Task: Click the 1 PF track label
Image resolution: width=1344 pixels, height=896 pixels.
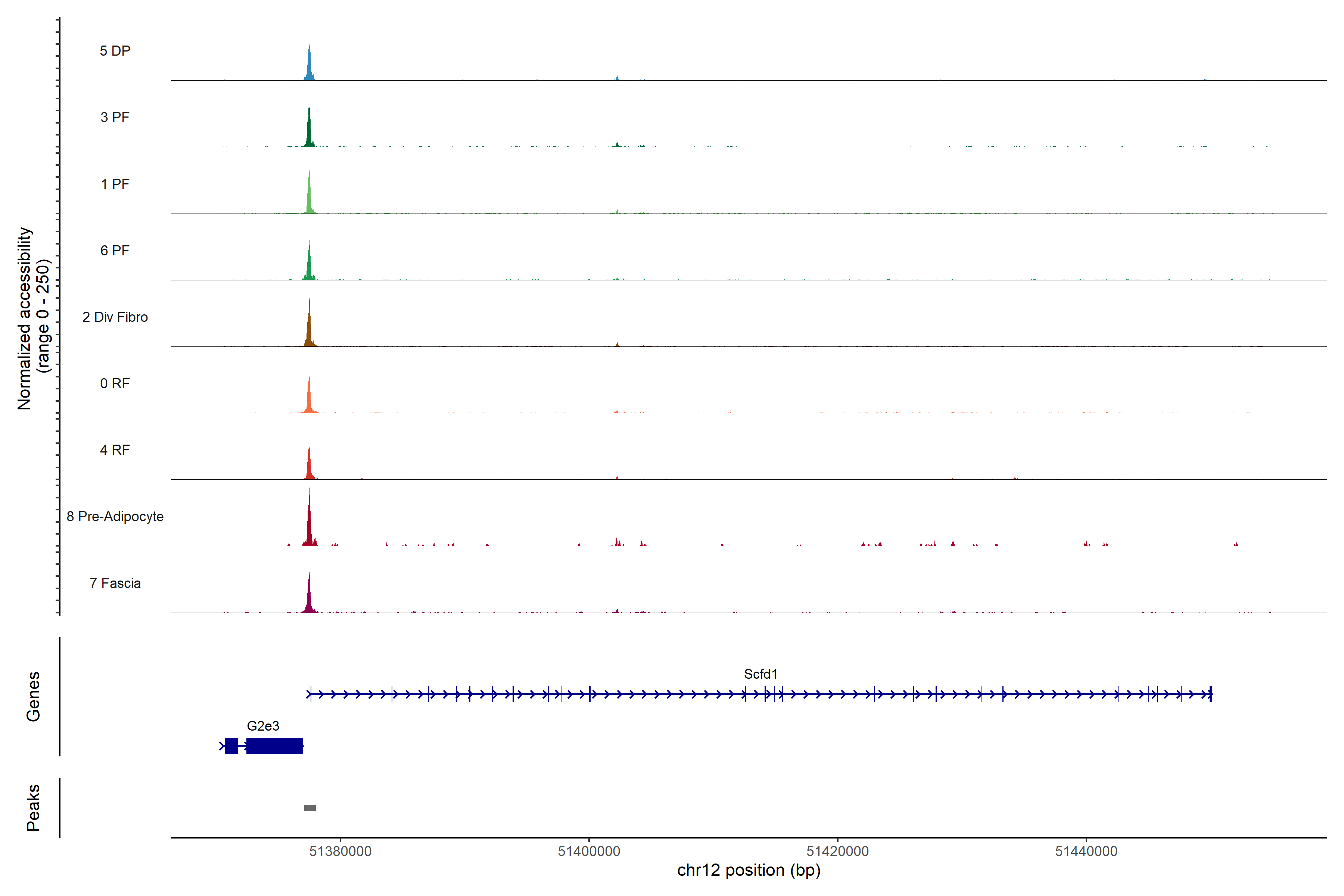Action: tap(115, 184)
